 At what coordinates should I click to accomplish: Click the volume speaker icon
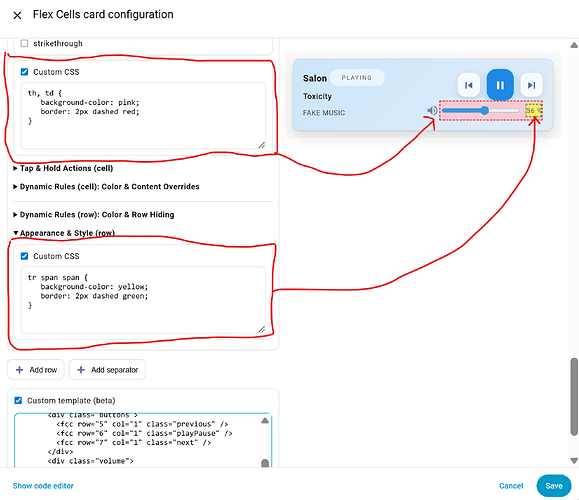[x=432, y=110]
